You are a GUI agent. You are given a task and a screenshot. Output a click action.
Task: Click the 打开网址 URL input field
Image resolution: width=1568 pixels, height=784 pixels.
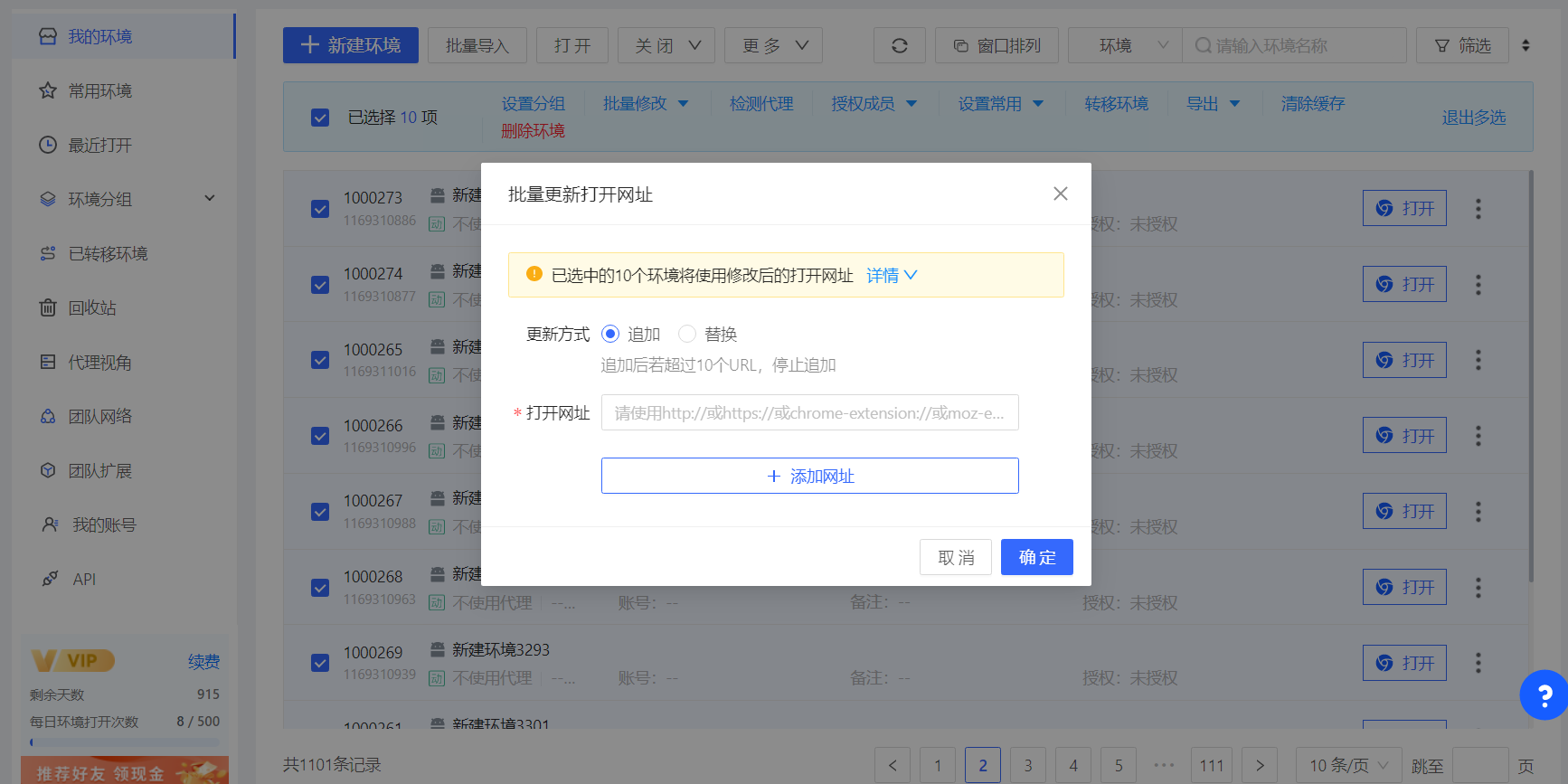click(809, 413)
